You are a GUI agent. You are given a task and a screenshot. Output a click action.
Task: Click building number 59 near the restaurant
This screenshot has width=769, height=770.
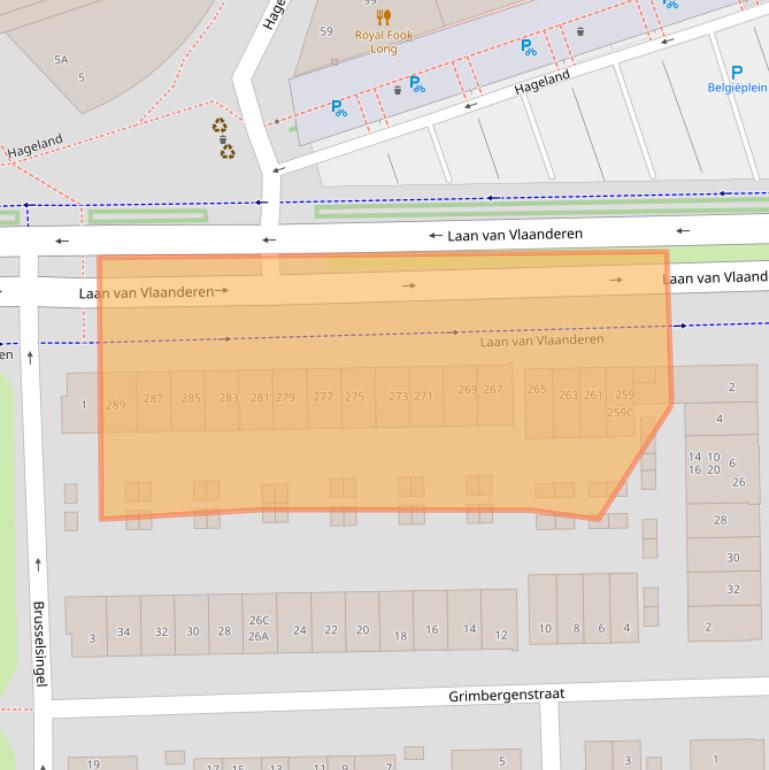326,32
